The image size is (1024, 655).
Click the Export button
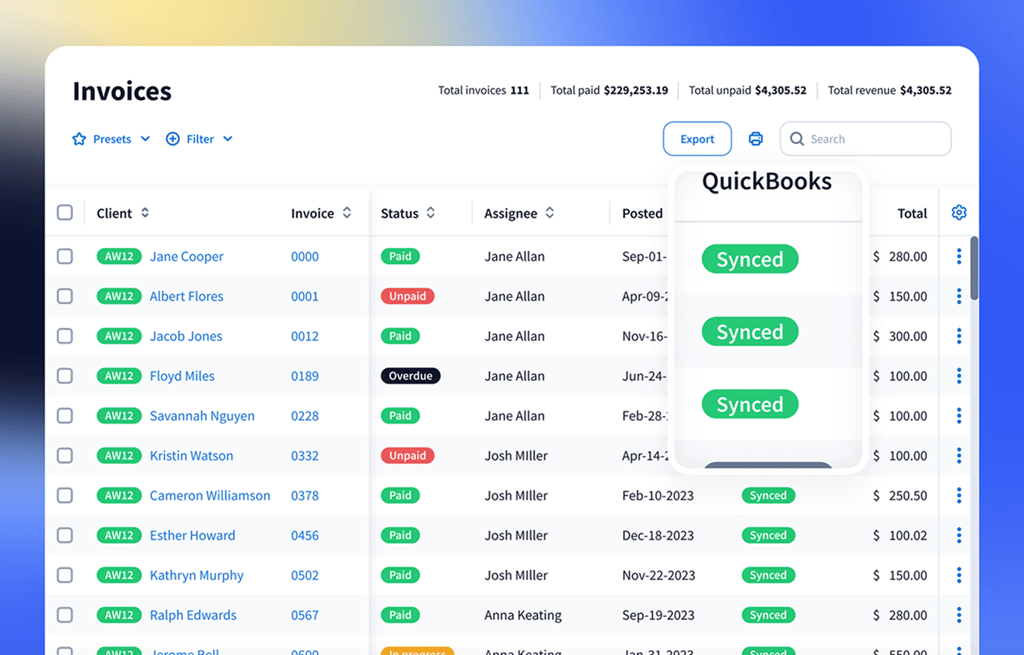pyautogui.click(x=697, y=139)
